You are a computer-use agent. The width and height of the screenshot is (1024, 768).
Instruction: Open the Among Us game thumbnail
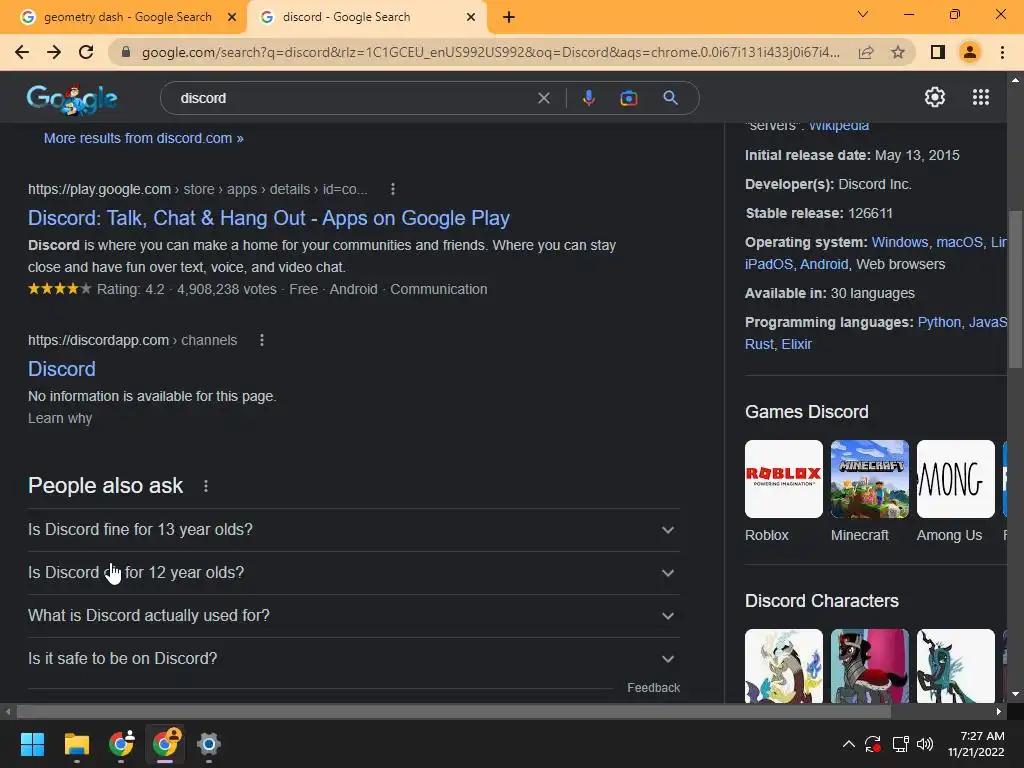pos(955,479)
